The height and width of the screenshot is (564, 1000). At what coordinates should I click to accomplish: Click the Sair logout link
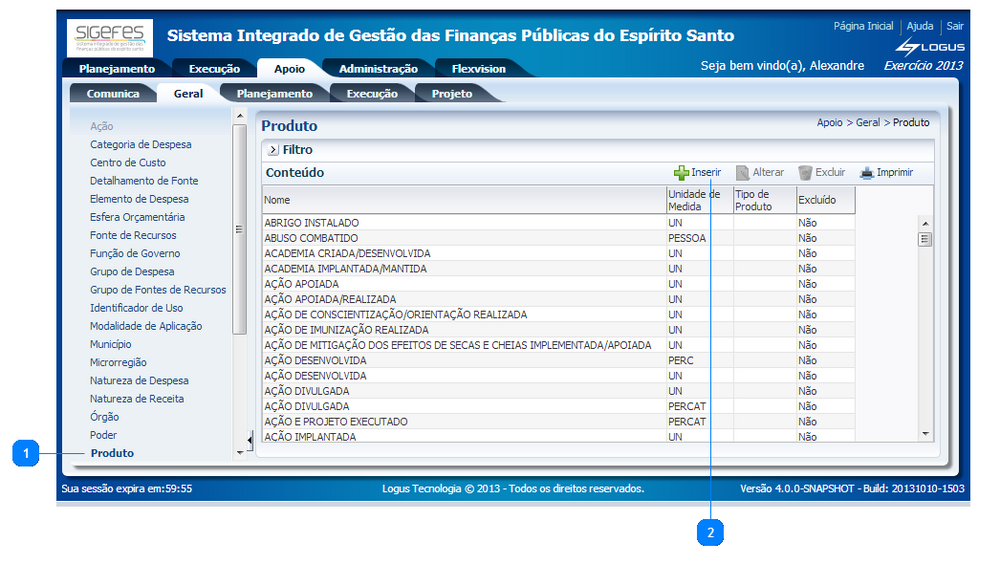[x=955, y=26]
